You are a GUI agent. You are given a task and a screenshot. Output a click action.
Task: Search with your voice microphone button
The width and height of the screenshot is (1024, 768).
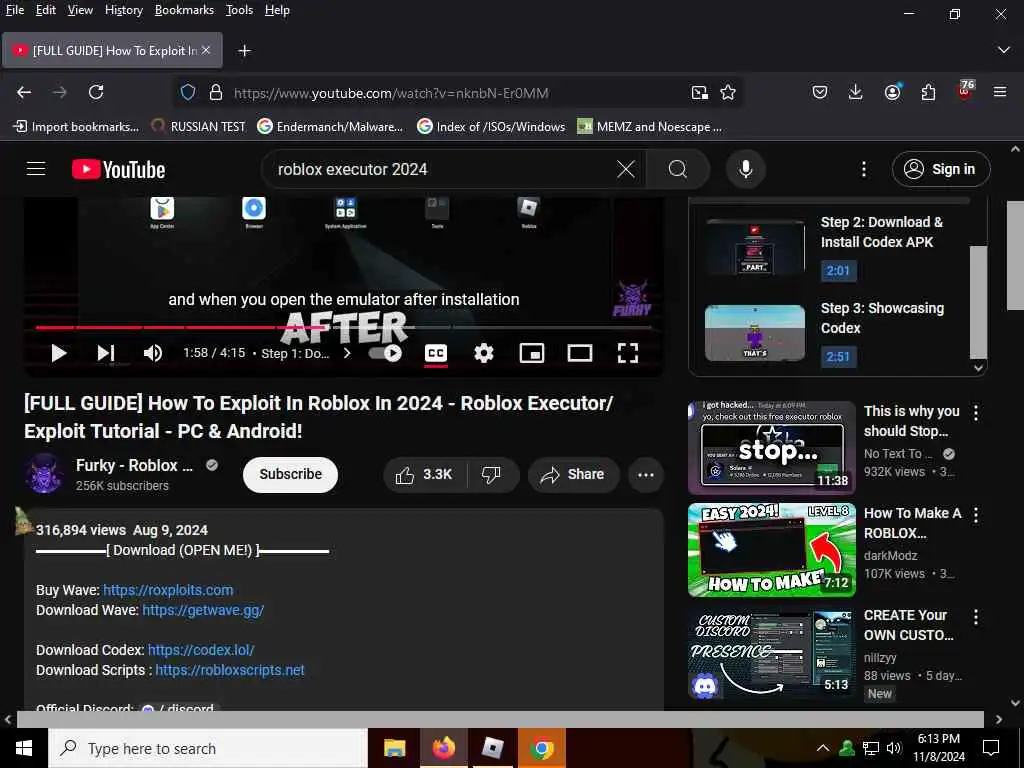click(745, 169)
